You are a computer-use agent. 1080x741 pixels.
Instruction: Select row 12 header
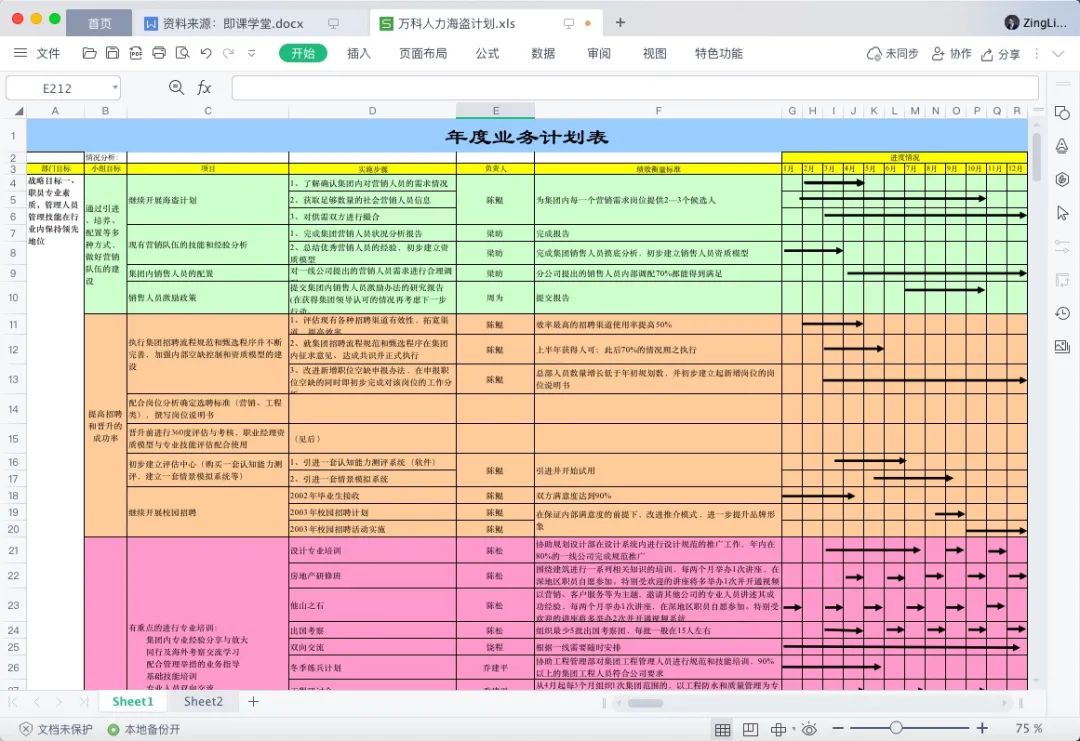tap(13, 350)
